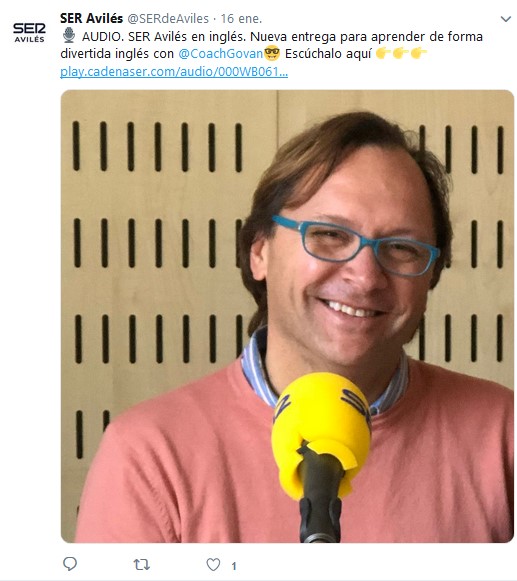Click the like count number 1
Viewport: 517px width, 581px height.
coord(234,566)
